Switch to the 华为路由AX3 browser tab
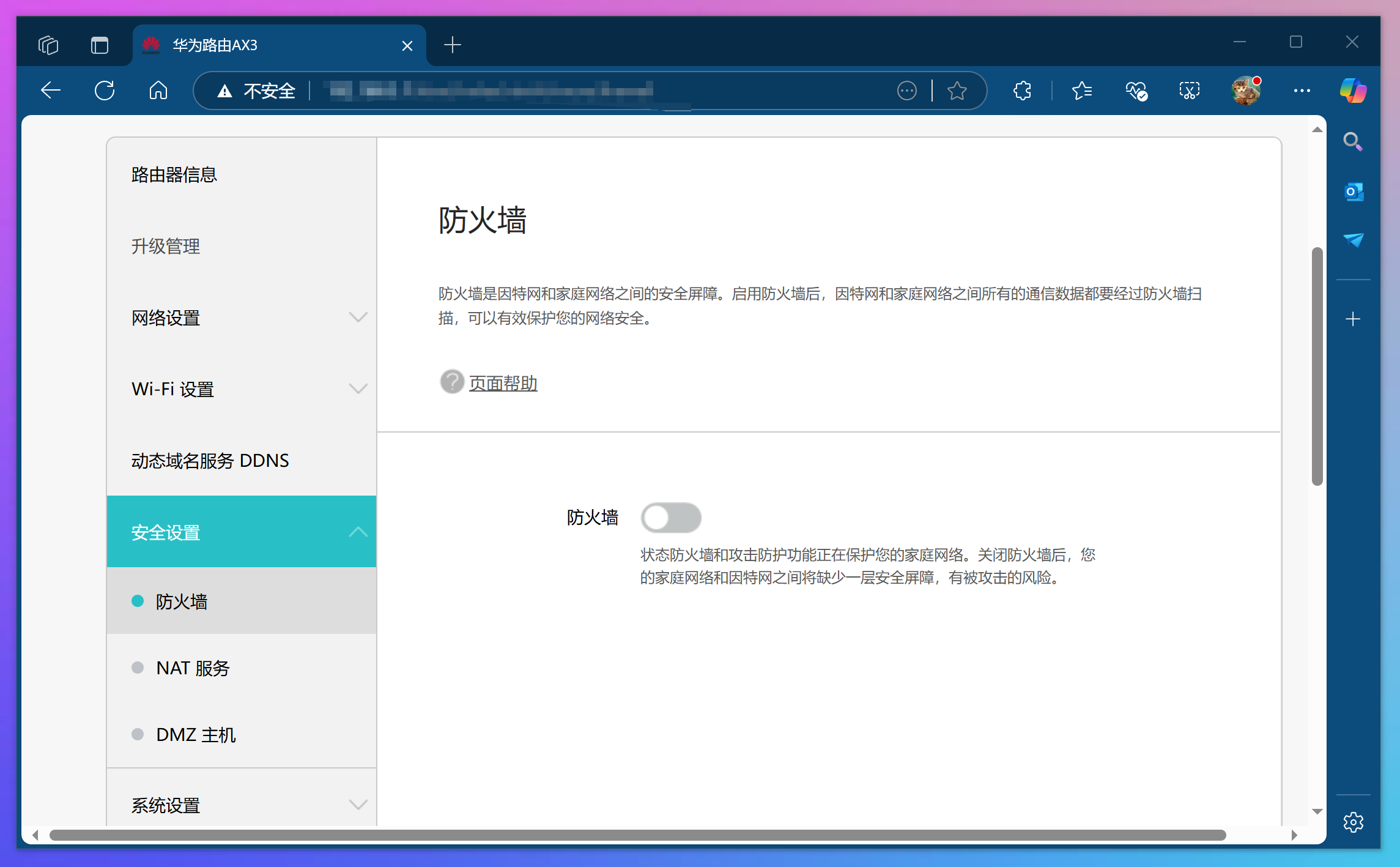The height and width of the screenshot is (867, 1400). 214,45
